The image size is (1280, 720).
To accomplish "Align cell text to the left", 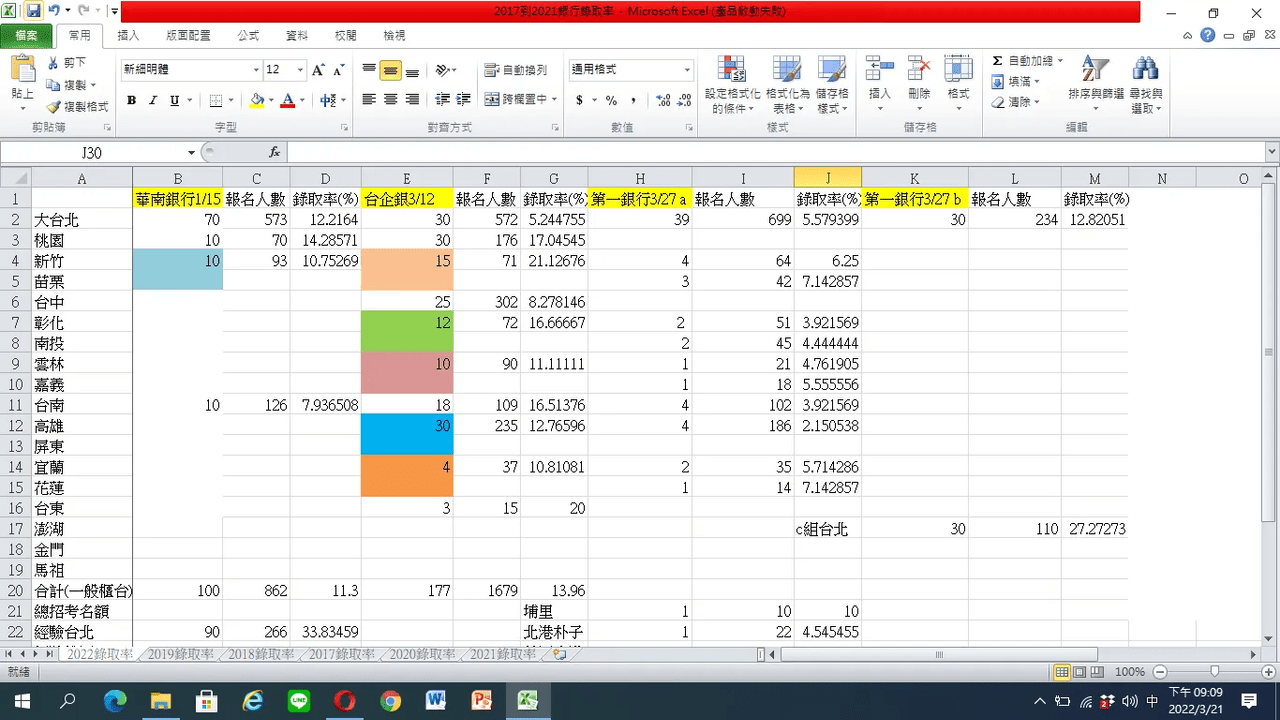I will coord(369,100).
